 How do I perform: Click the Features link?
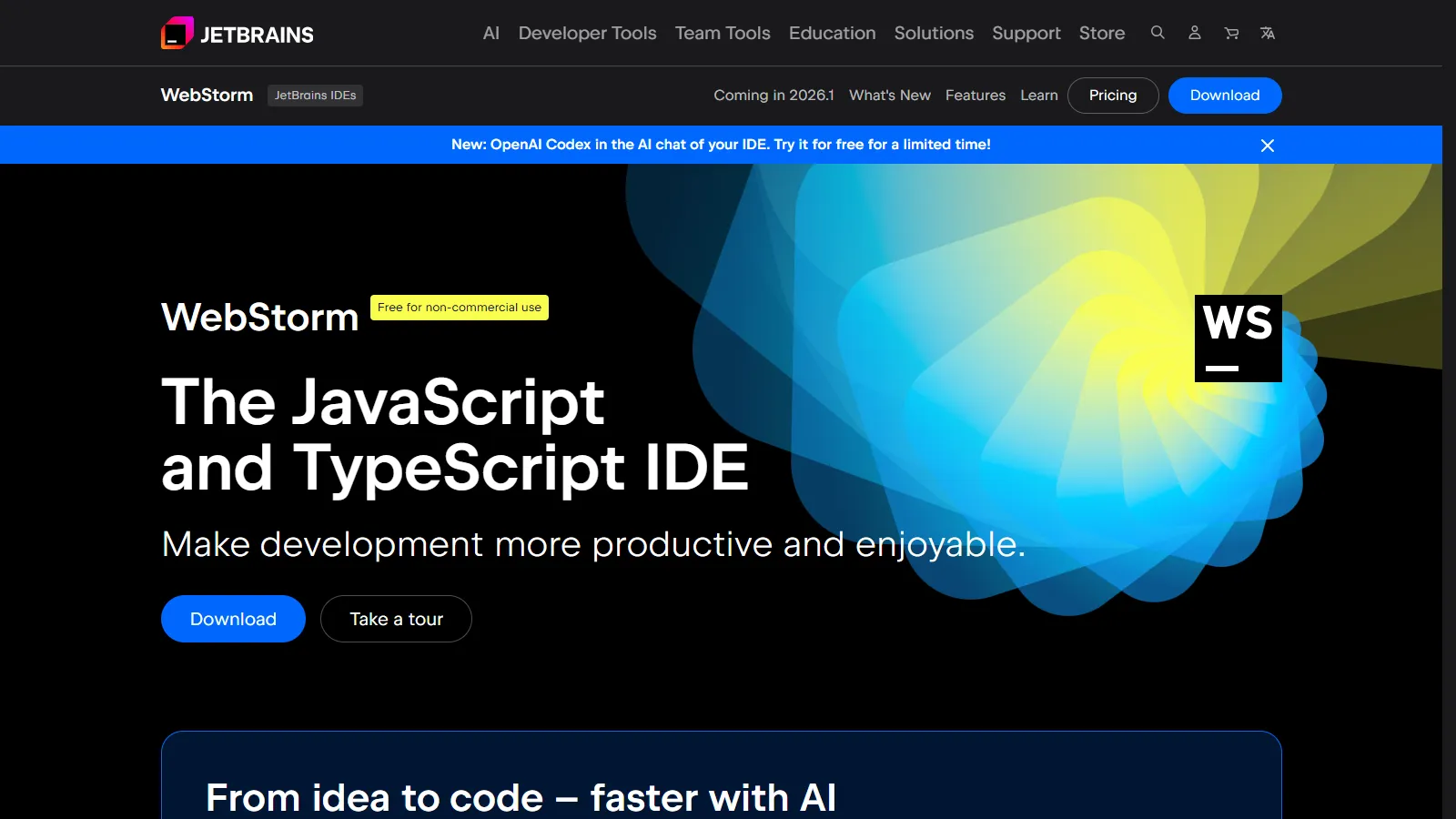coord(976,95)
